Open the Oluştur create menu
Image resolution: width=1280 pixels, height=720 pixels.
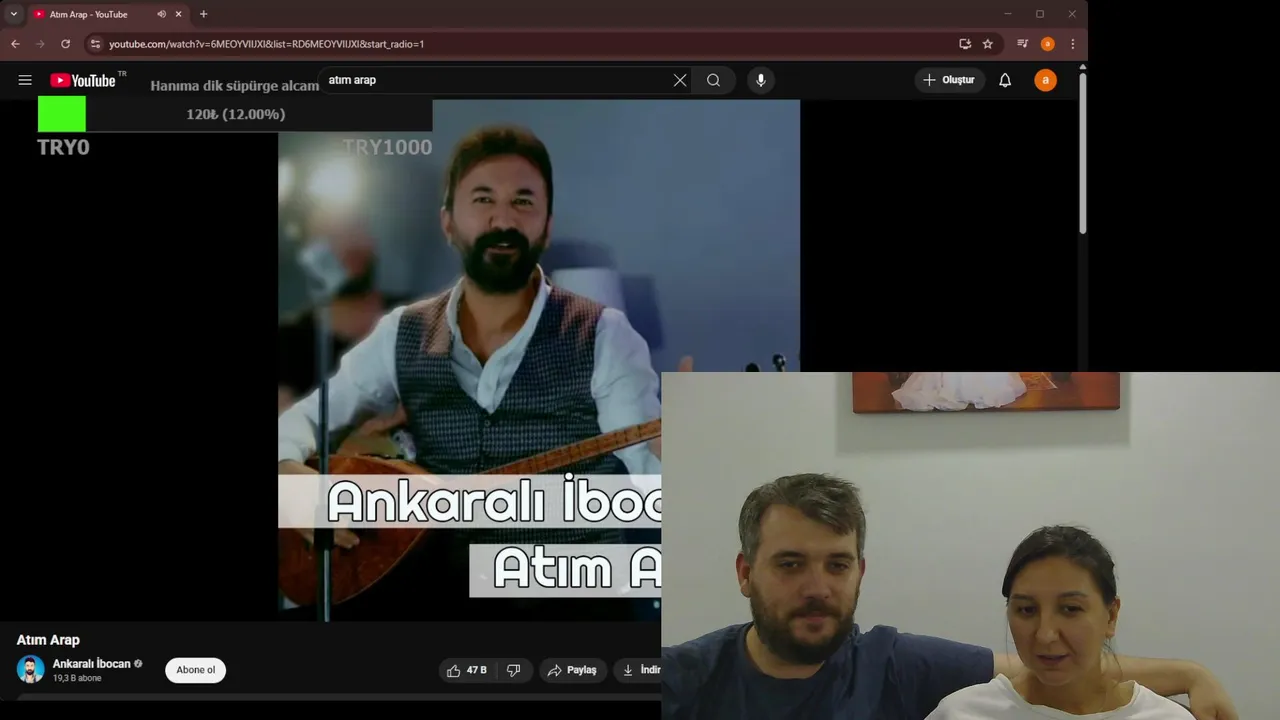tap(949, 80)
